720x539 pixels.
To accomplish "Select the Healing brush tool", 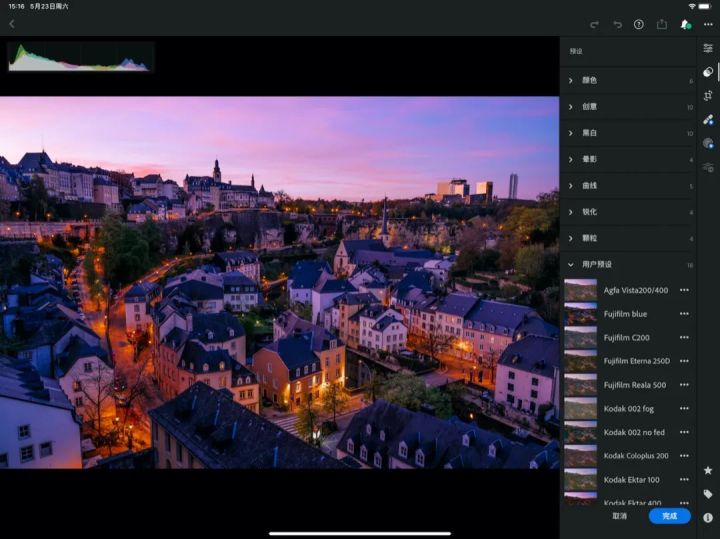I will click(x=708, y=120).
